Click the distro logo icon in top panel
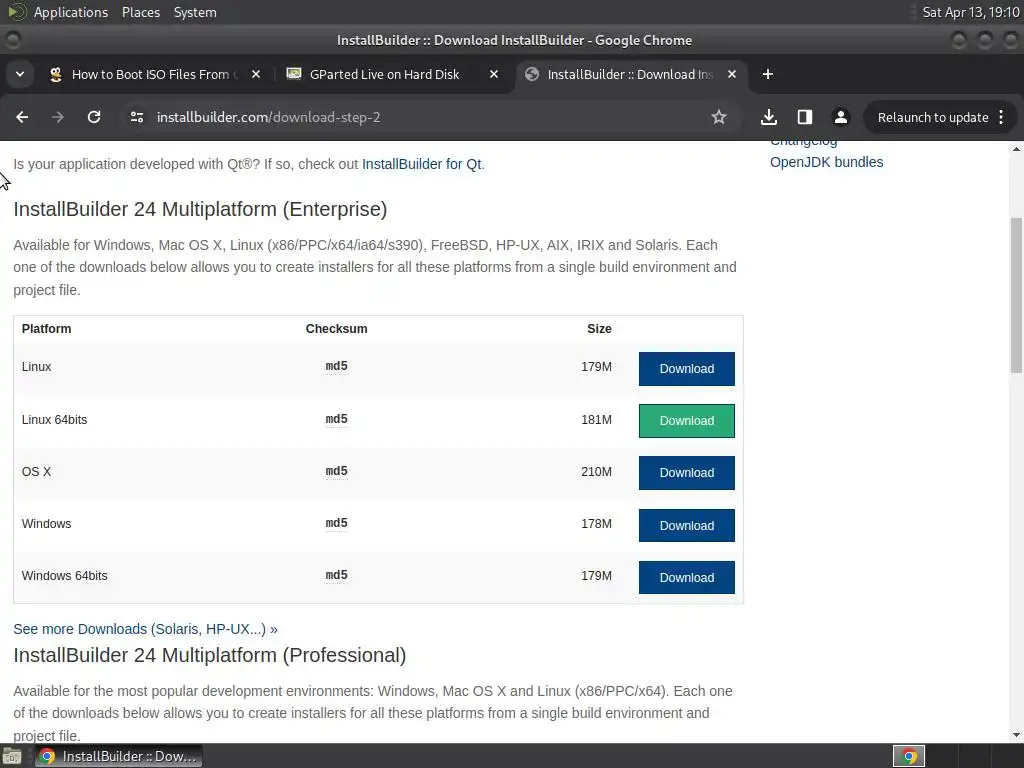This screenshot has width=1024, height=768. click(x=16, y=12)
